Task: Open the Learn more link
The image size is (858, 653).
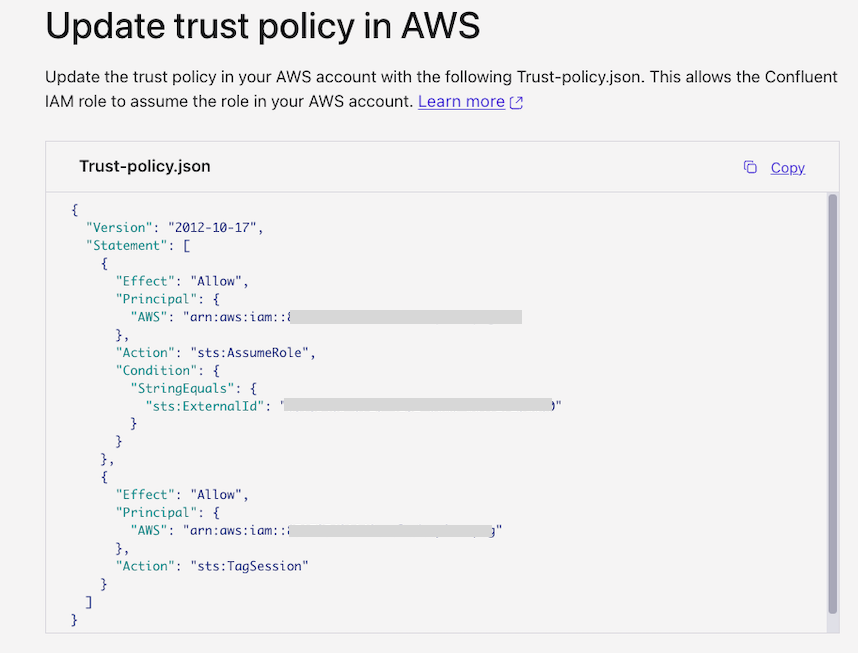Action: (461, 101)
